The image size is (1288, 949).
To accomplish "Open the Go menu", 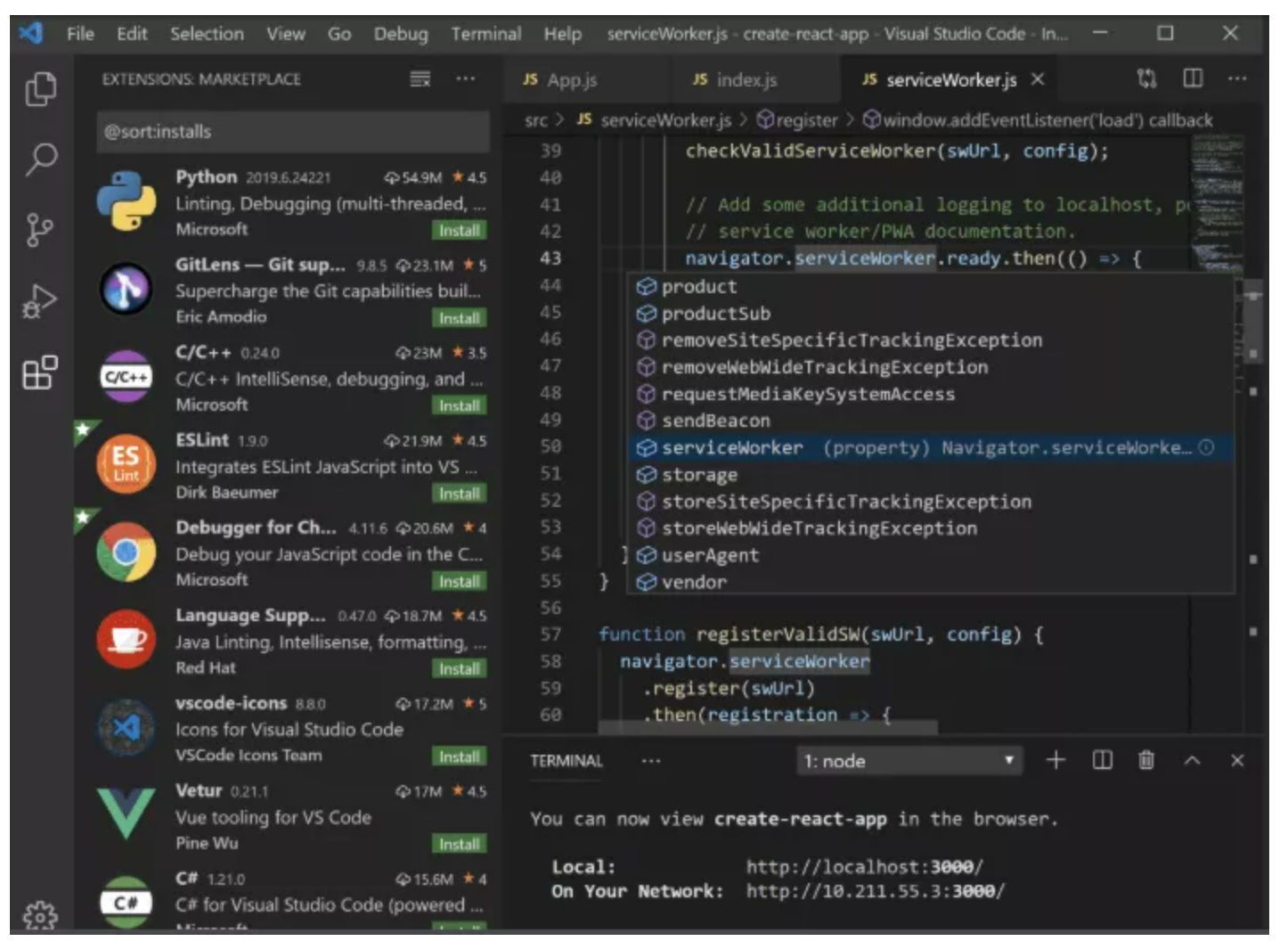I will 339,34.
